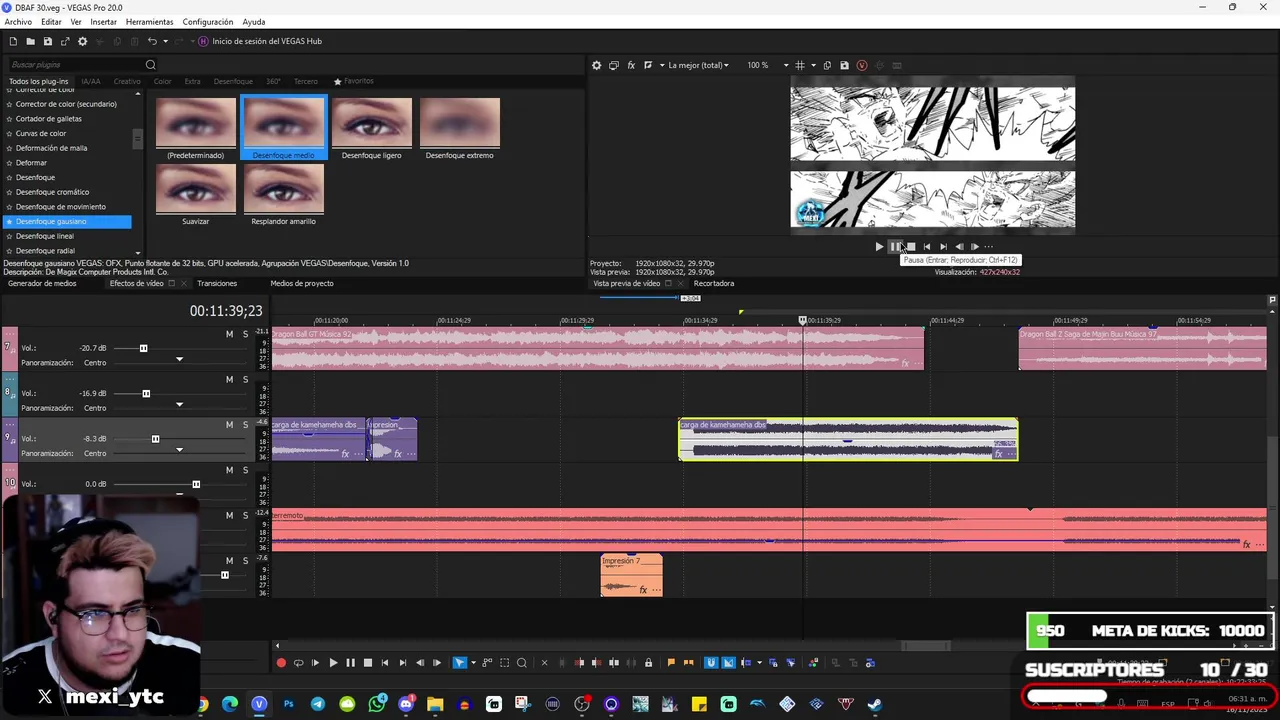Mute audio track 7

coord(229,334)
